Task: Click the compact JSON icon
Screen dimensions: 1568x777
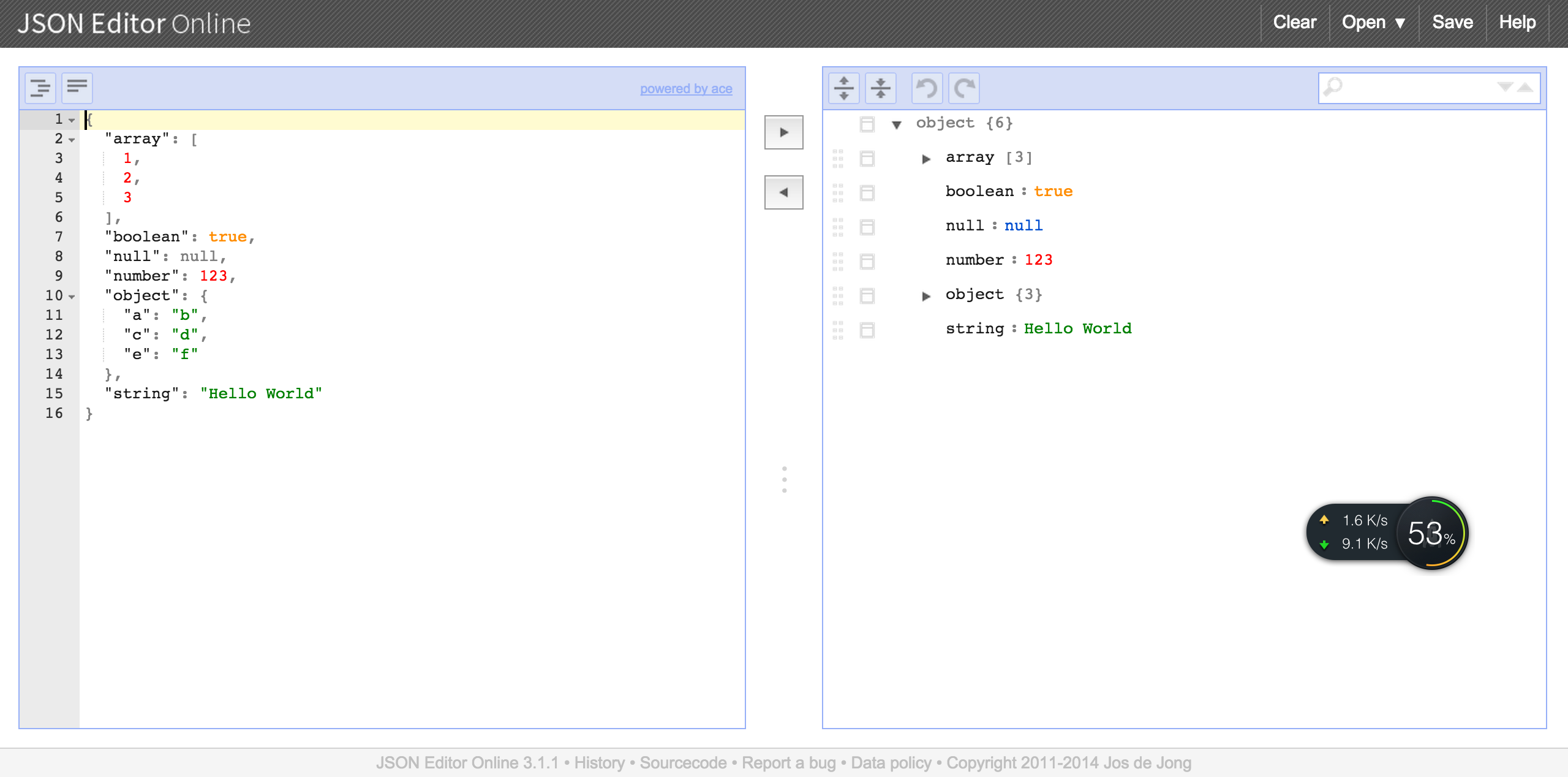Action: [x=77, y=88]
